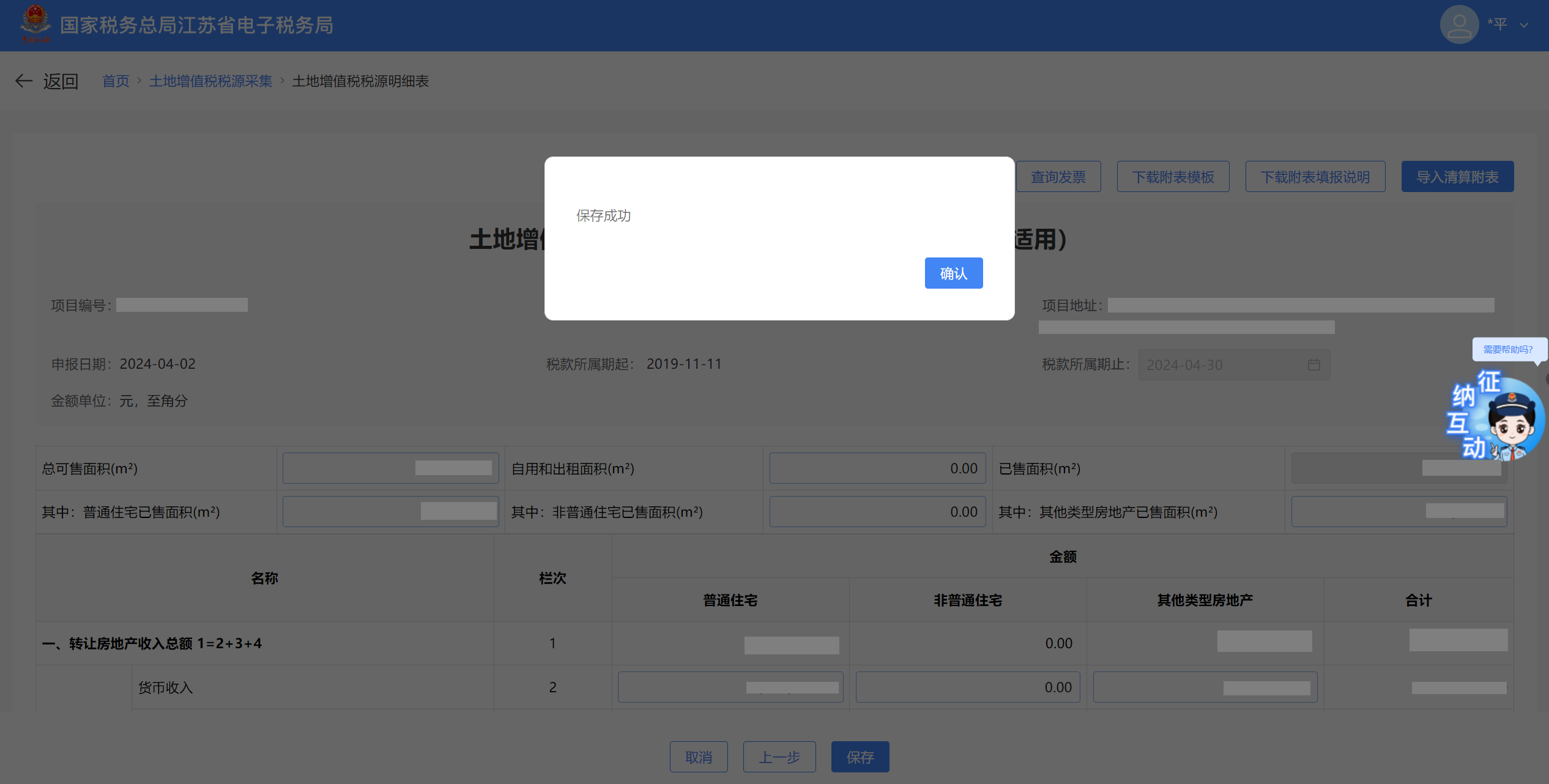This screenshot has width=1549, height=784.
Task: Click the 保存 button at bottom
Action: tap(860, 757)
